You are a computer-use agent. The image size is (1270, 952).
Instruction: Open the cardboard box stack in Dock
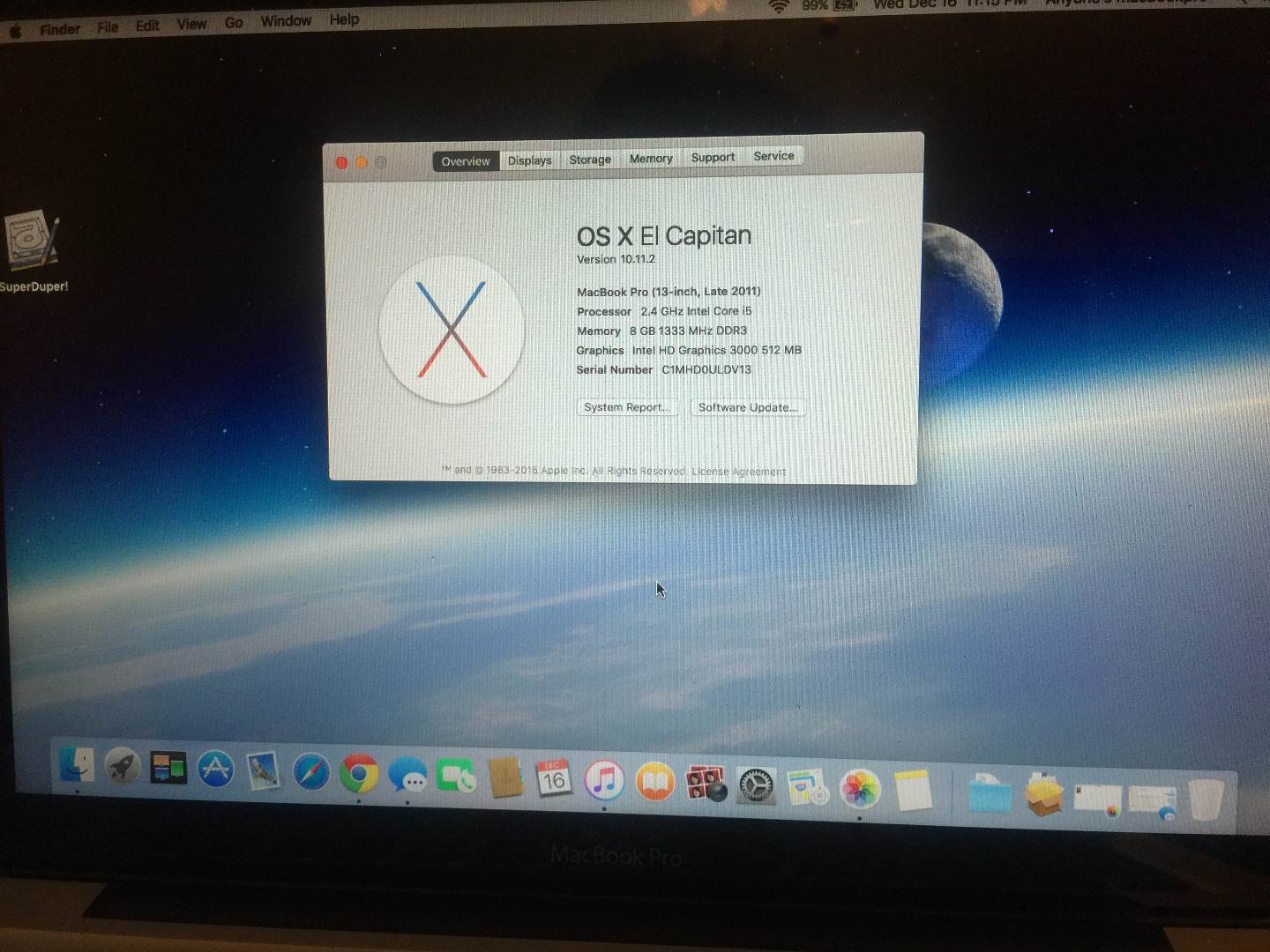pos(1043,795)
